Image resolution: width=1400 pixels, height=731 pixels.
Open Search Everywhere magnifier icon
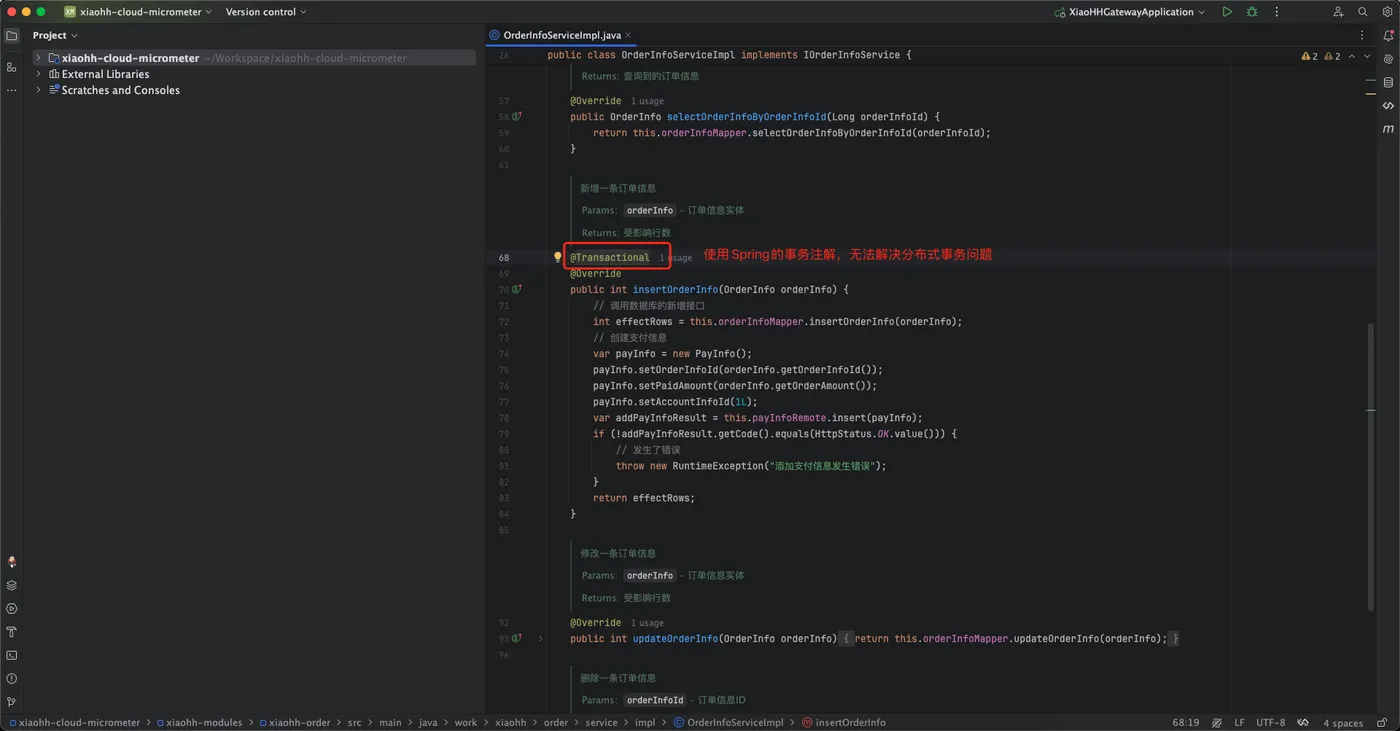click(x=1363, y=12)
